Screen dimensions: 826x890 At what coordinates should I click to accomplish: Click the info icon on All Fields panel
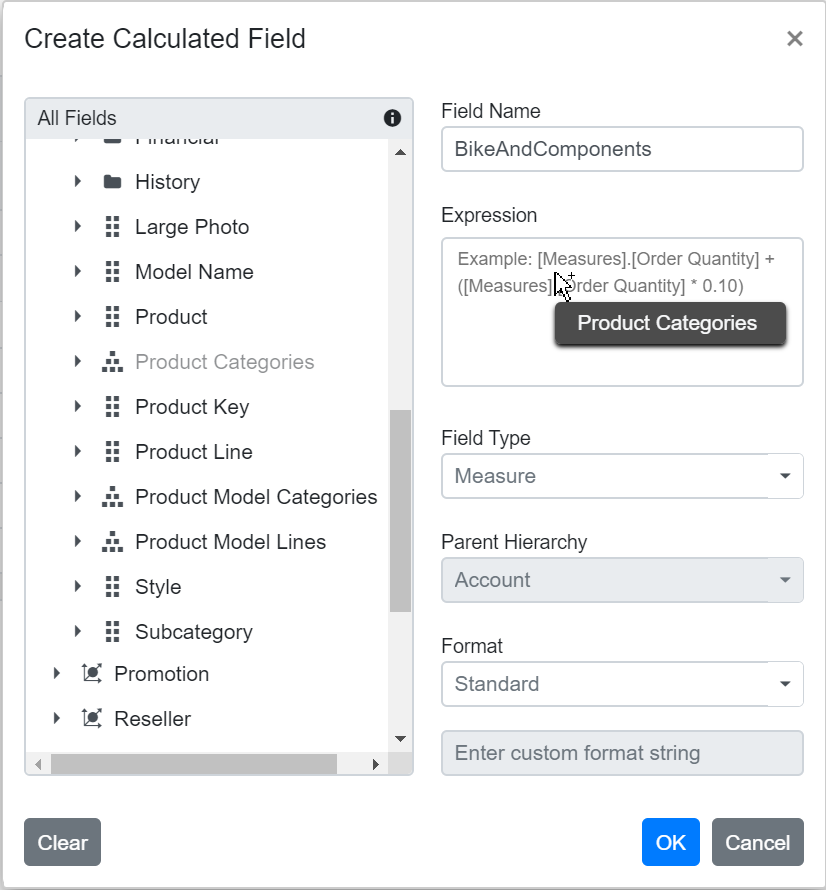[391, 117]
